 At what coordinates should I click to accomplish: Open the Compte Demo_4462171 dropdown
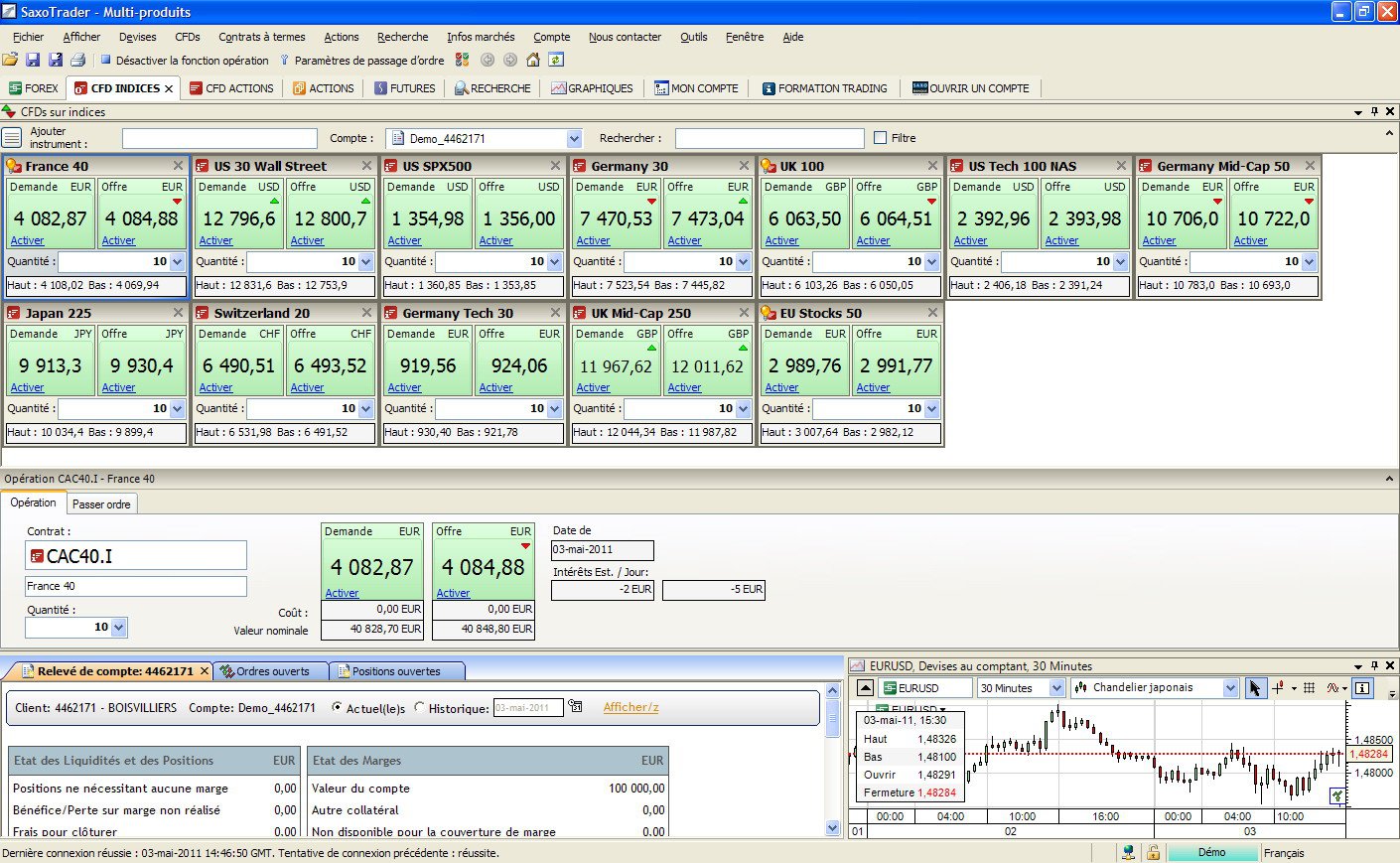574,138
